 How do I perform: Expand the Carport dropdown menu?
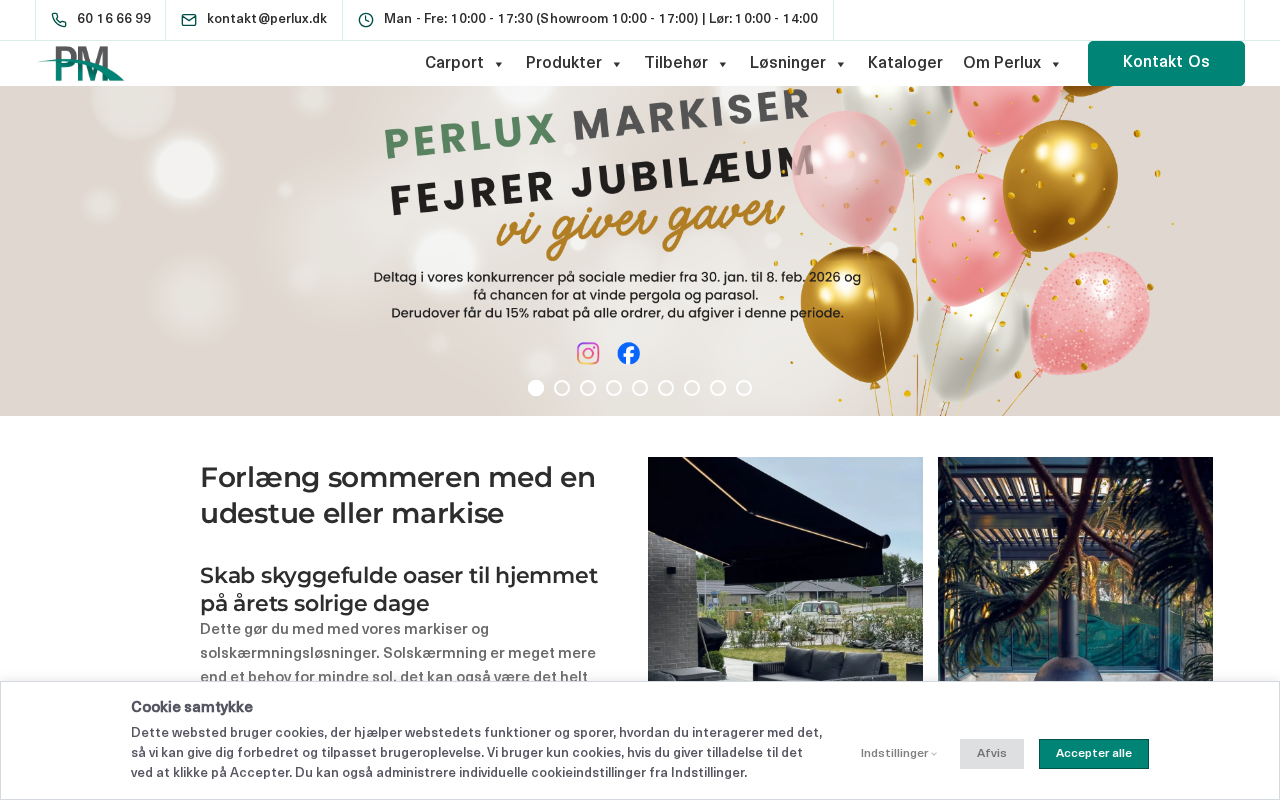coord(465,63)
